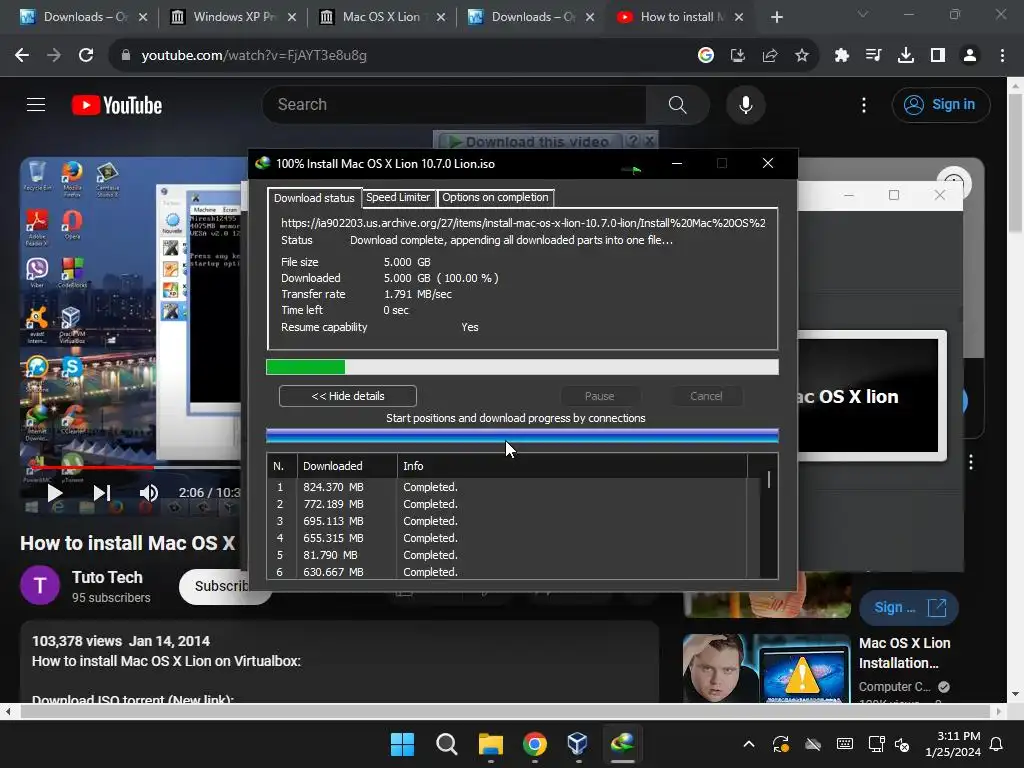Search with voice microphone
This screenshot has height=768, width=1024.
coord(745,104)
